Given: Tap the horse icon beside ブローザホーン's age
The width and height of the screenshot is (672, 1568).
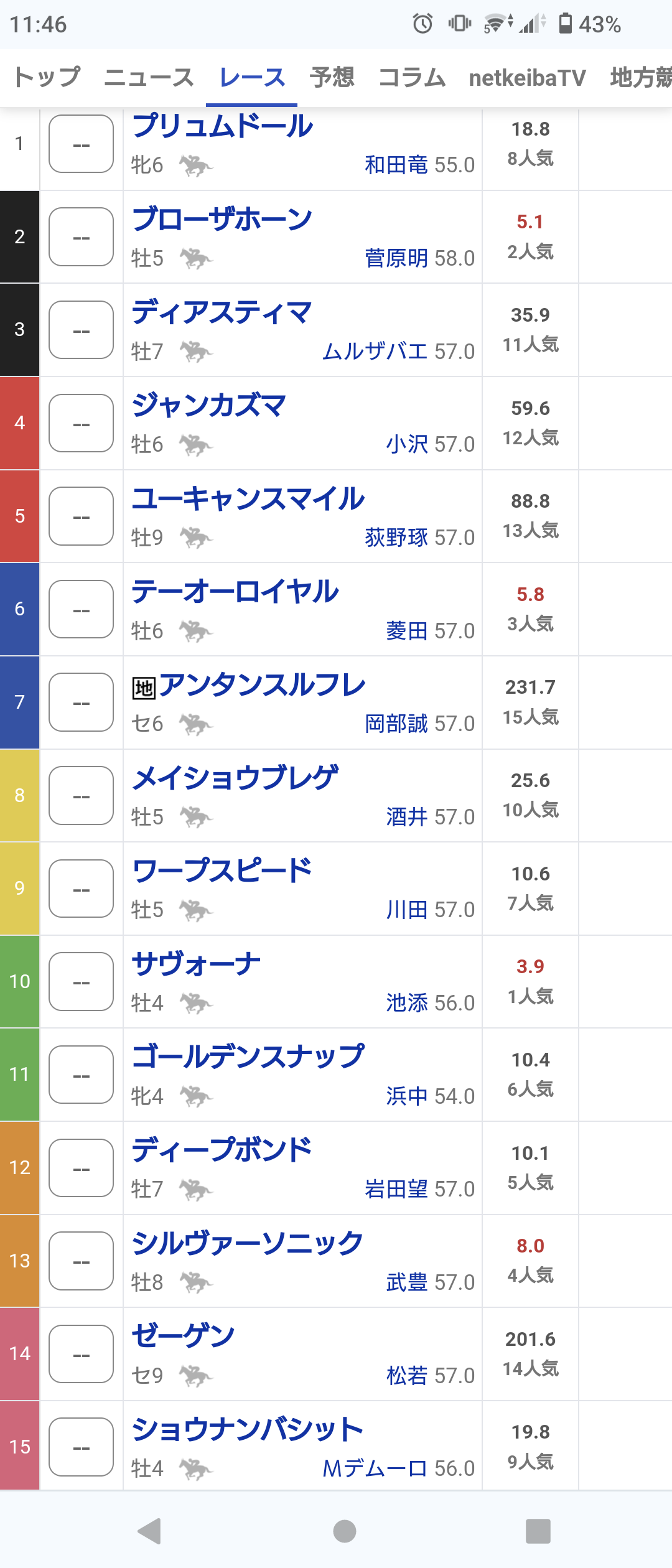Looking at the screenshot, I should click(x=196, y=258).
